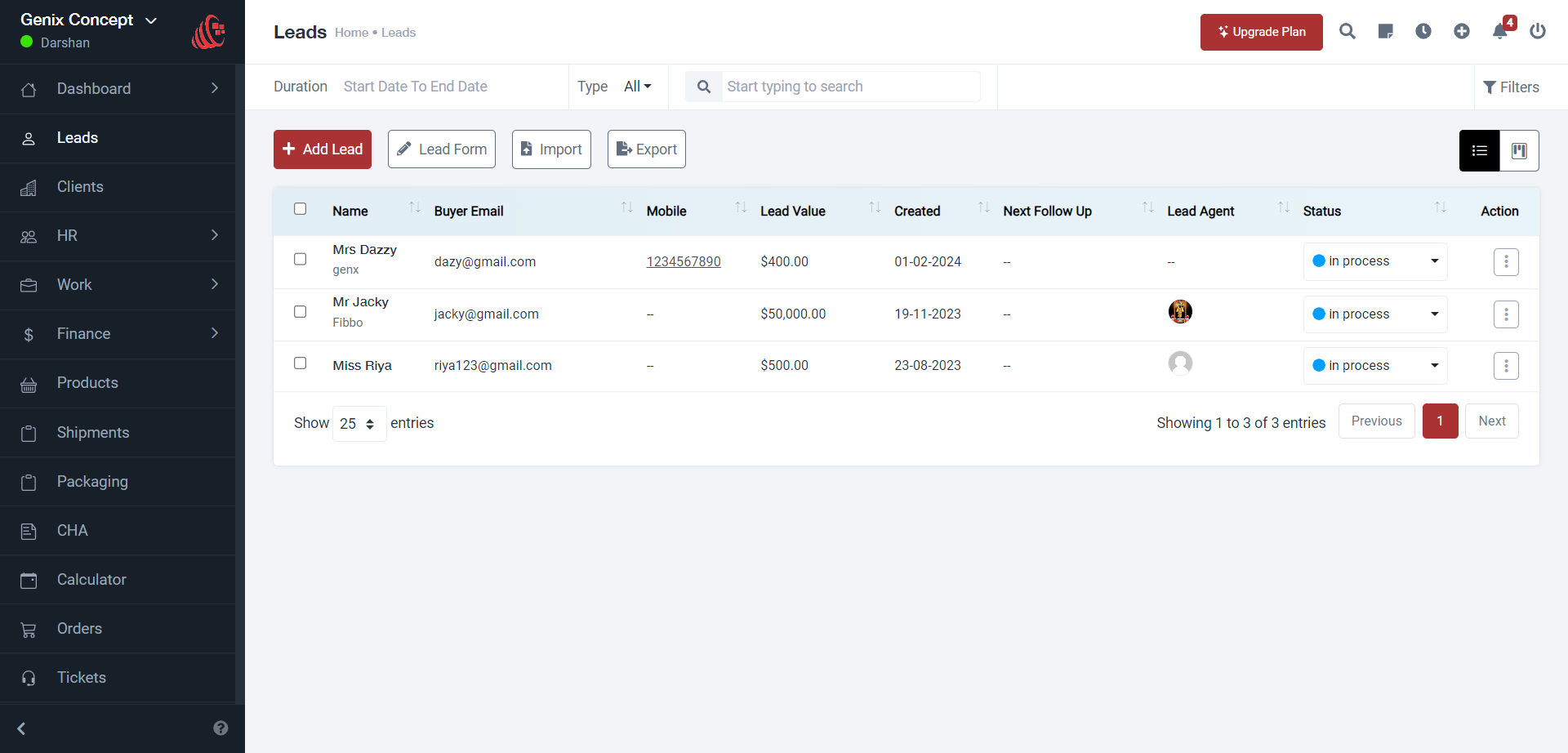Open sticky notes icon in header
Screen dimensions: 1568x753
pyautogui.click(x=1386, y=32)
